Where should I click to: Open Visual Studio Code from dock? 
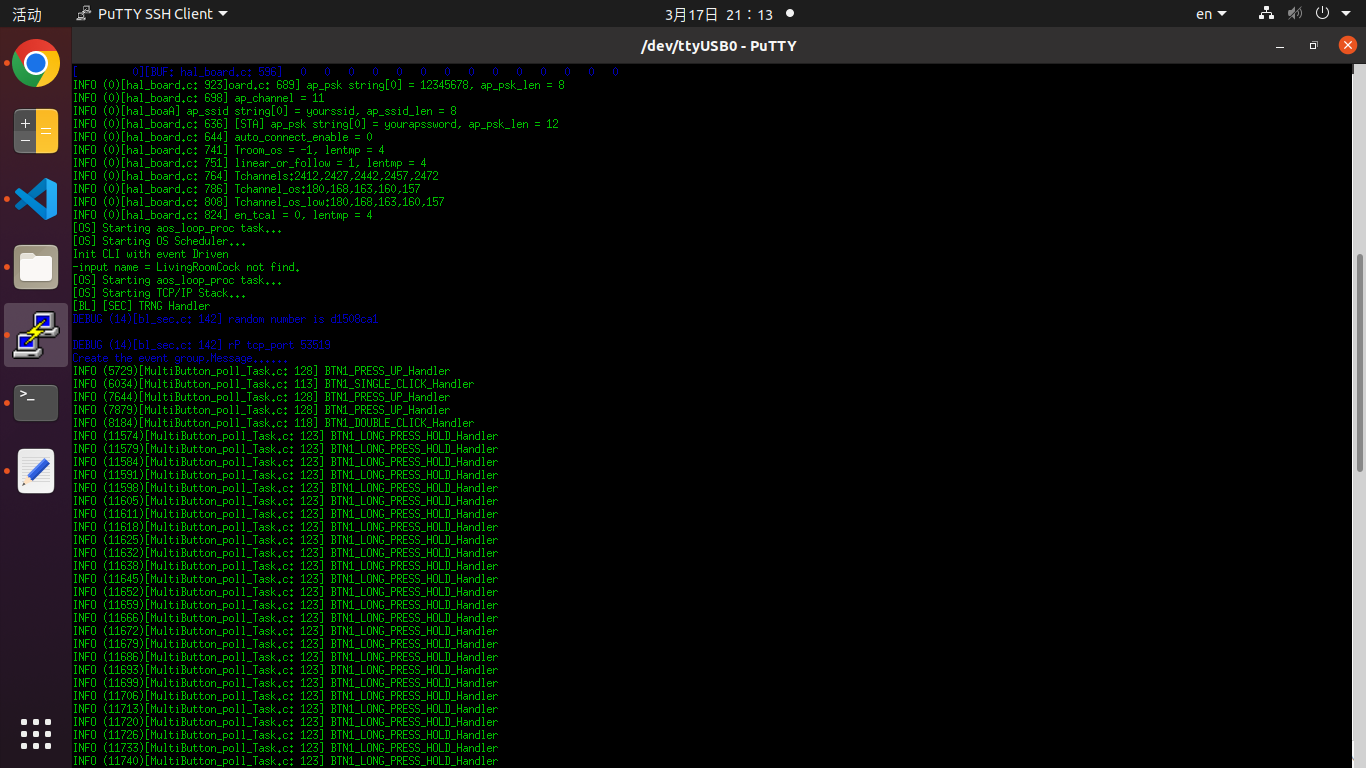36,199
